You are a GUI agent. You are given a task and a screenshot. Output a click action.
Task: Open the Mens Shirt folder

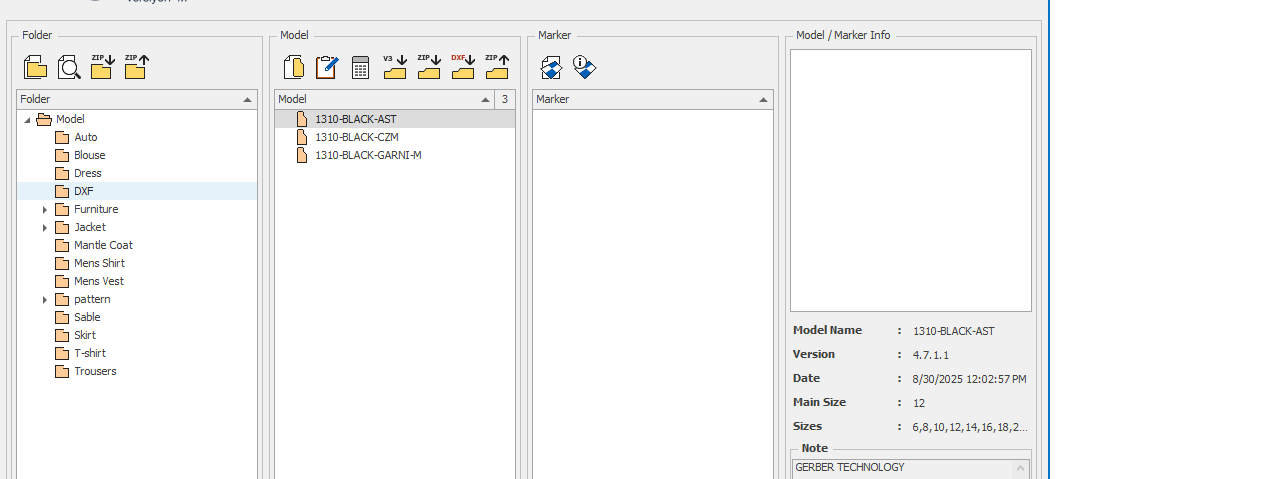98,263
